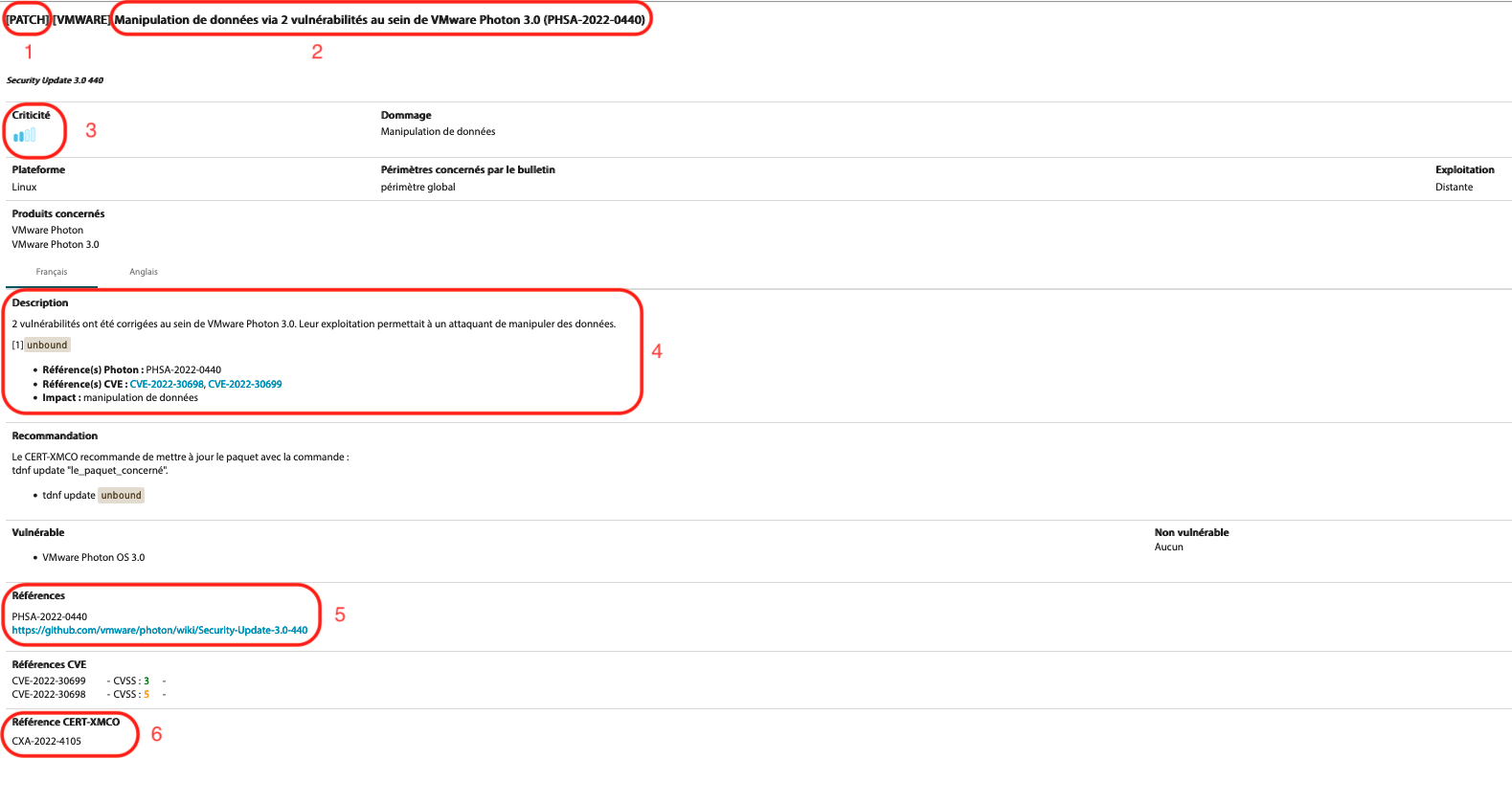1512x804 pixels.
Task: Switch to the Français tab
Action: 52,272
